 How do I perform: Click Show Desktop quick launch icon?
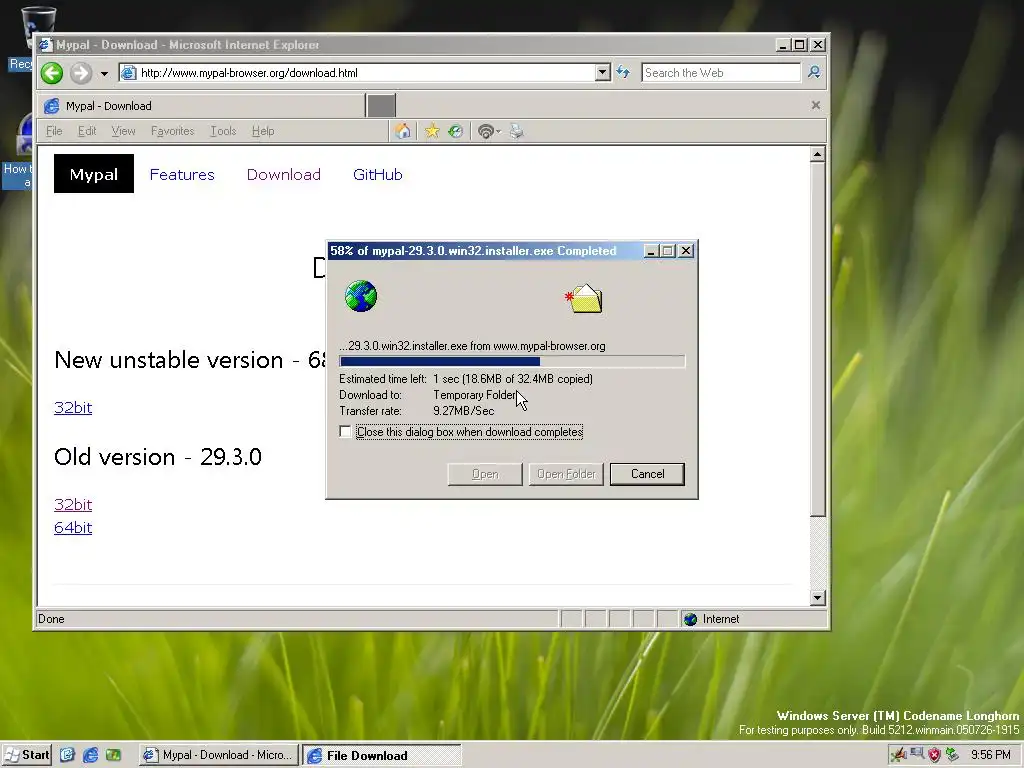point(67,755)
